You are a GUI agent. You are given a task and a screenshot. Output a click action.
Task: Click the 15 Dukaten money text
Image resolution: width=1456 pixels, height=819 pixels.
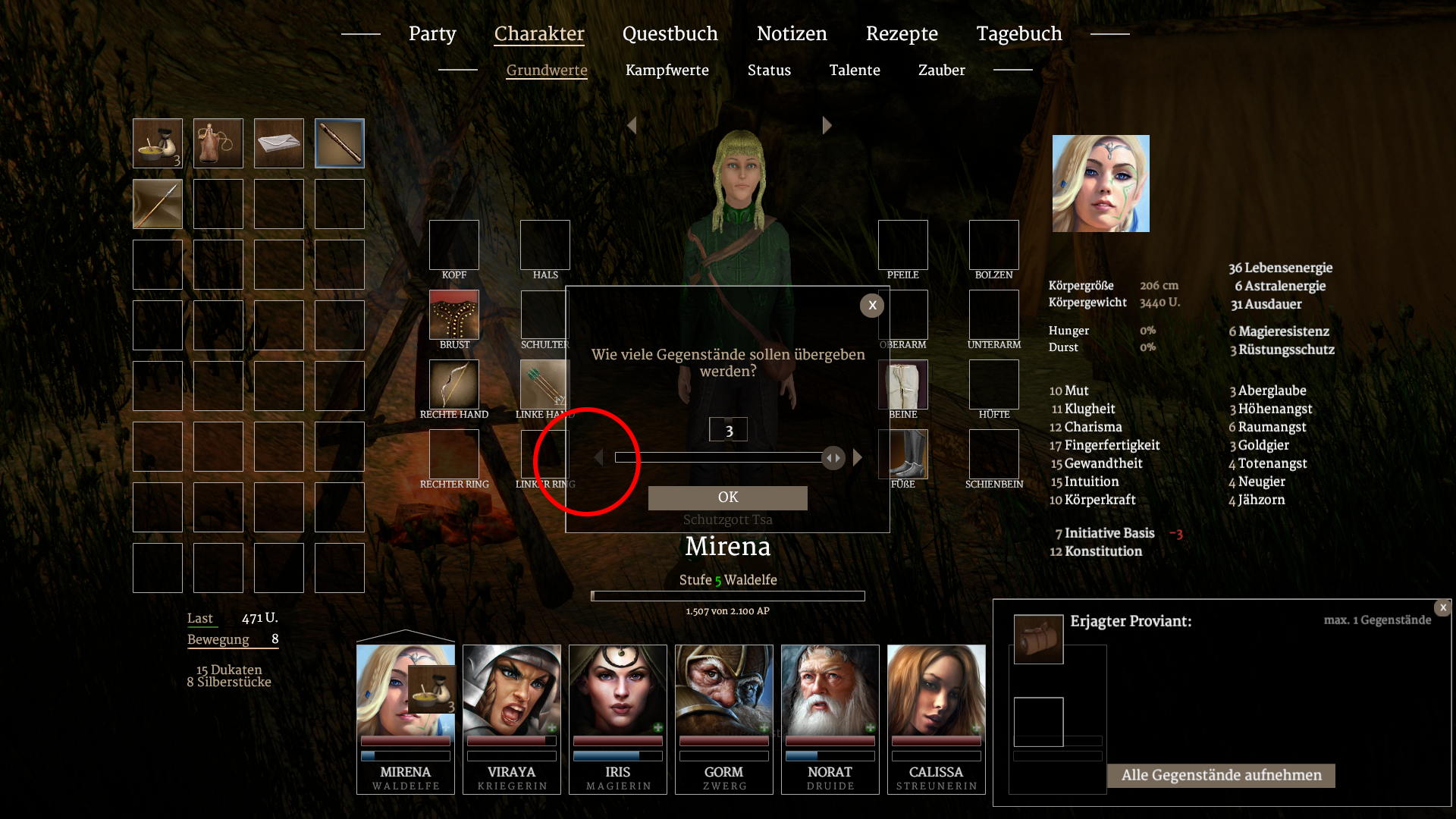pos(229,670)
